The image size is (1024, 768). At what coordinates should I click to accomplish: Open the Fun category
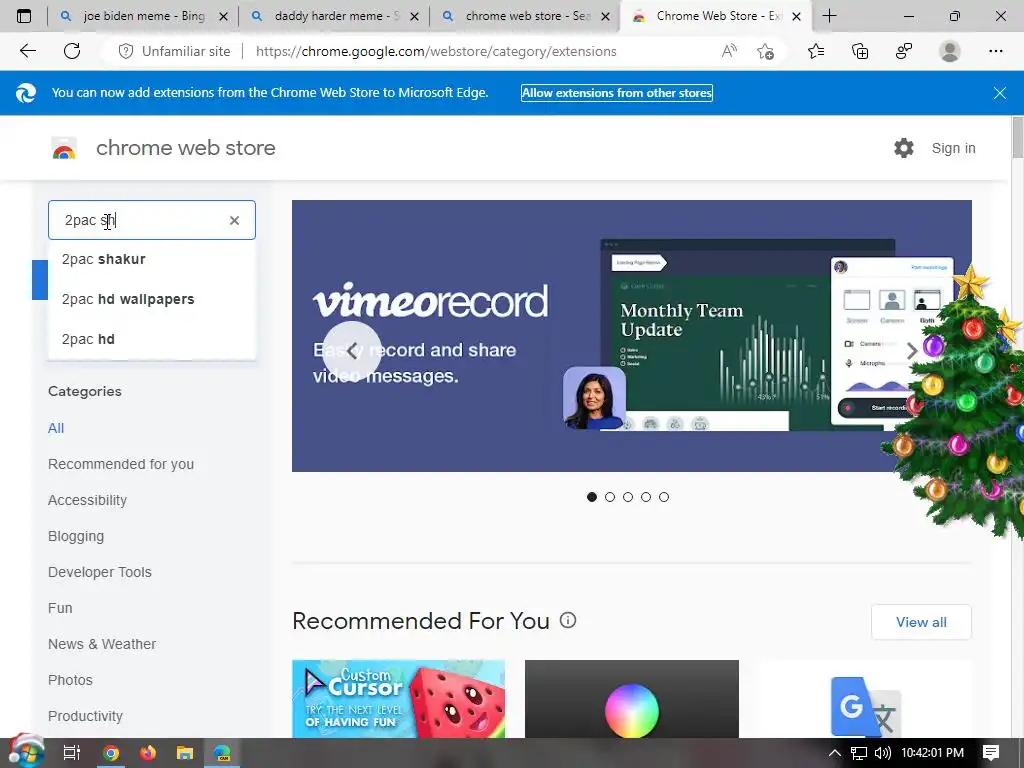60,608
